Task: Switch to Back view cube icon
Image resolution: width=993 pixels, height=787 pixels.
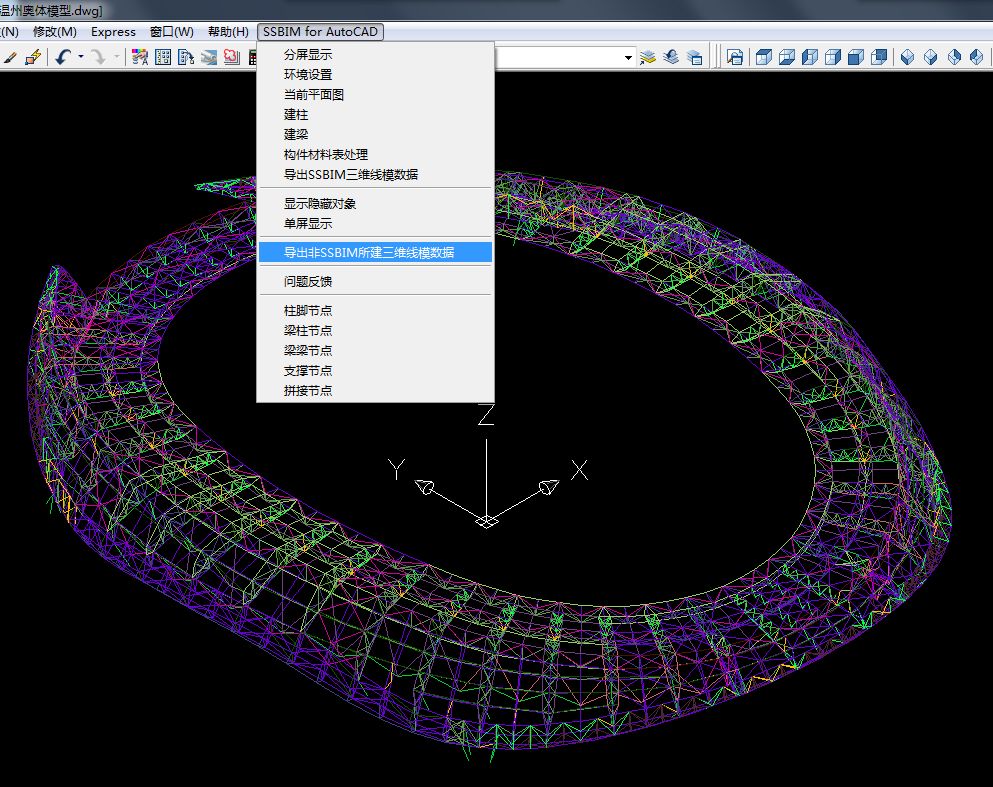Action: [x=879, y=58]
